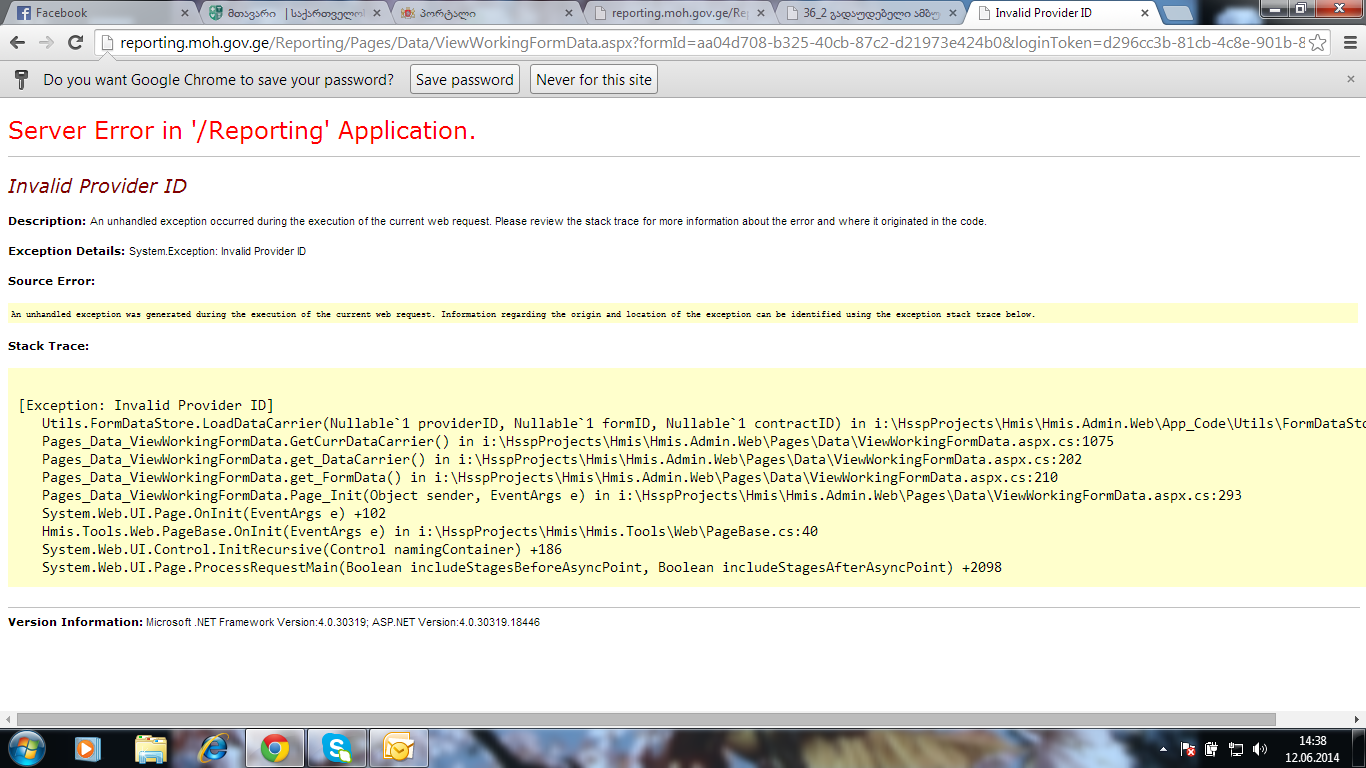Open Windows Explorer folder icon in taskbar
This screenshot has height=768, width=1366.
coord(151,748)
